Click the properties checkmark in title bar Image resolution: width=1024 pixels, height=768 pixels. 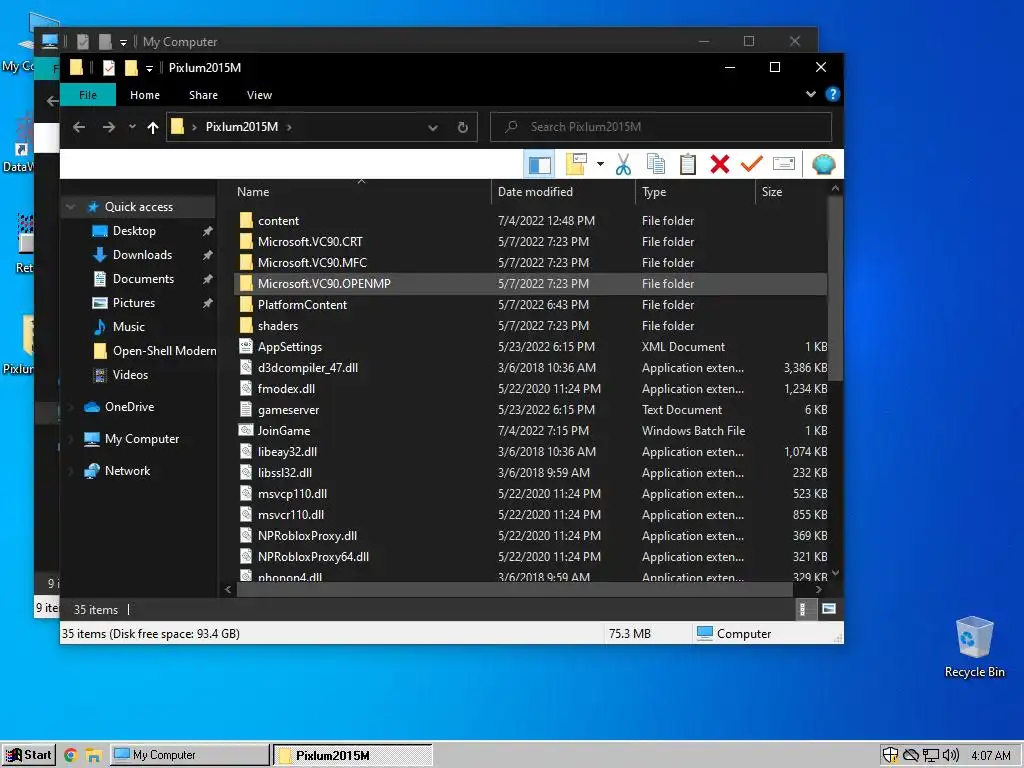pos(108,67)
